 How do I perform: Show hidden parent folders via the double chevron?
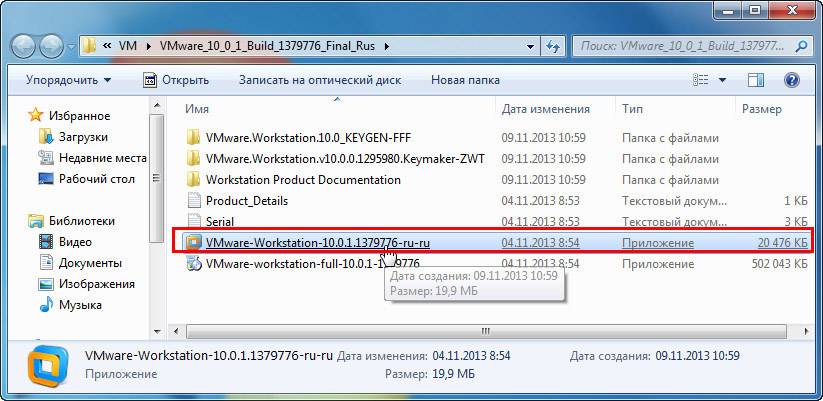[x=107, y=46]
